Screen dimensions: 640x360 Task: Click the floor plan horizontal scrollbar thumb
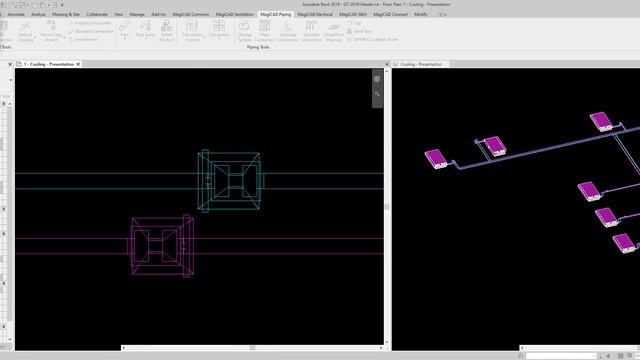tap(253, 348)
